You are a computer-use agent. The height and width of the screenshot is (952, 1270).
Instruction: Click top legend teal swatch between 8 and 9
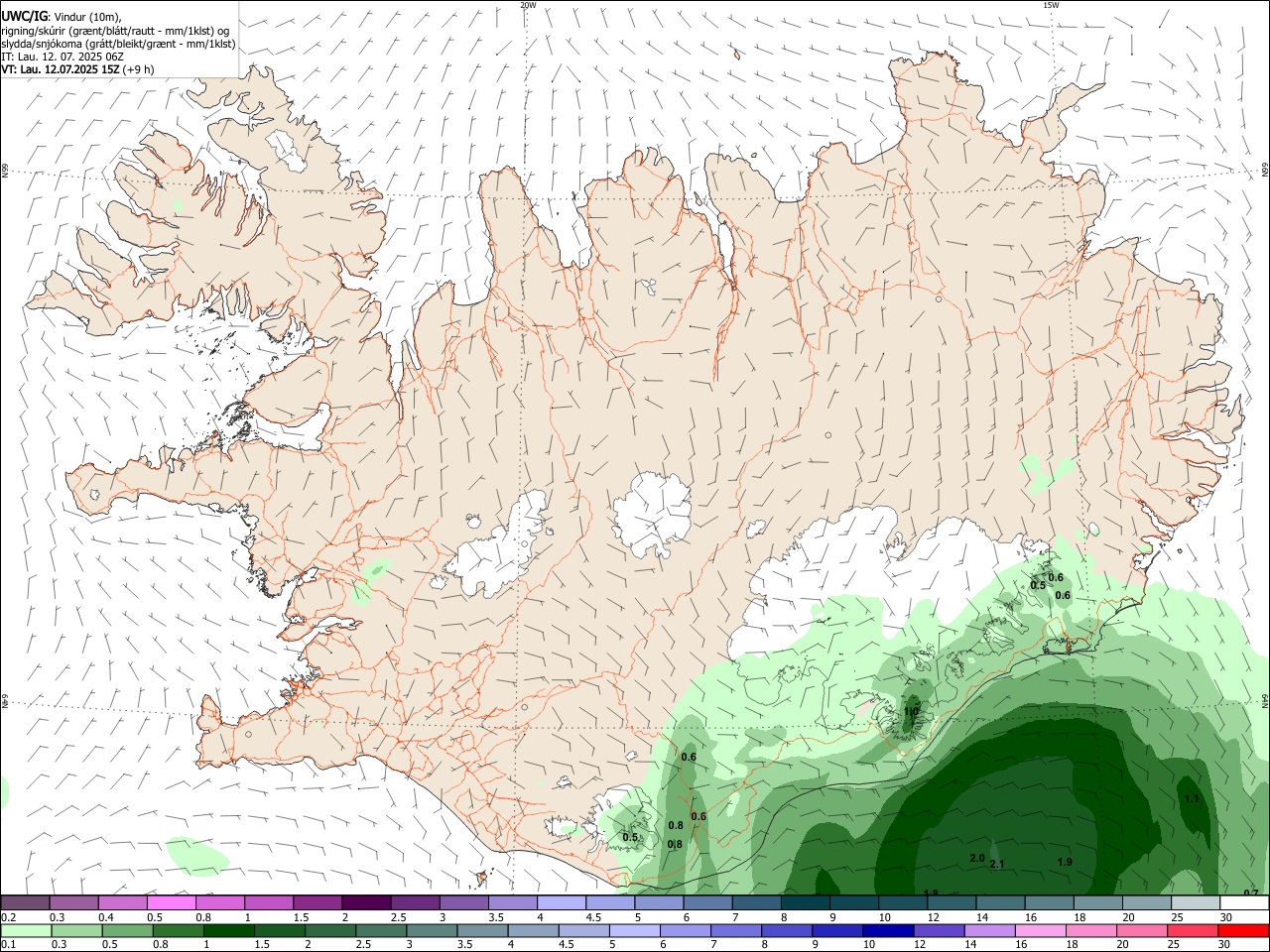pos(805,902)
